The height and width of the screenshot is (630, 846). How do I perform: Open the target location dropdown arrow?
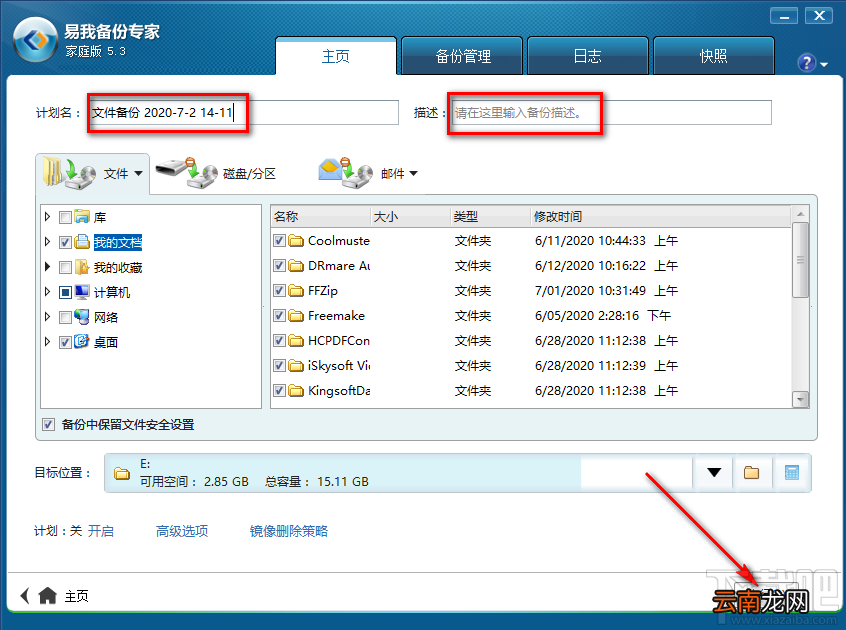[x=714, y=473]
